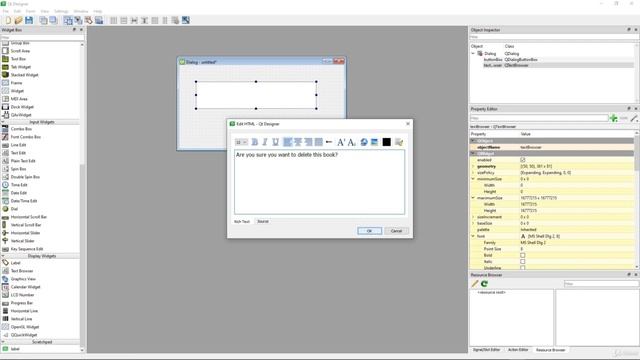
Task: Click the Open folder toolbar icon
Action: (x=18, y=20)
